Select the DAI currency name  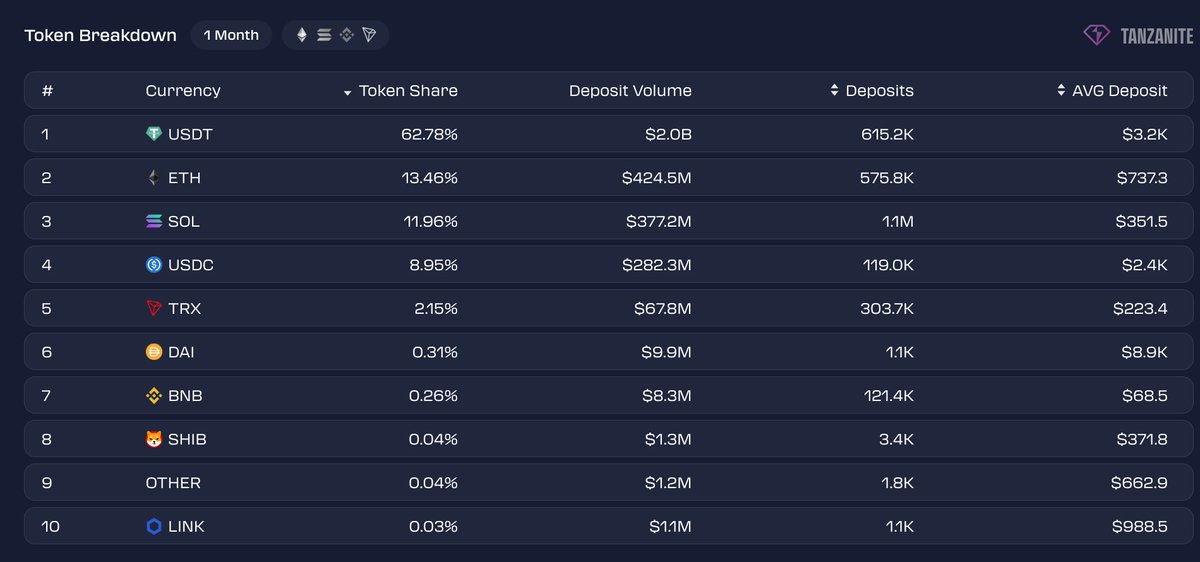pos(183,352)
